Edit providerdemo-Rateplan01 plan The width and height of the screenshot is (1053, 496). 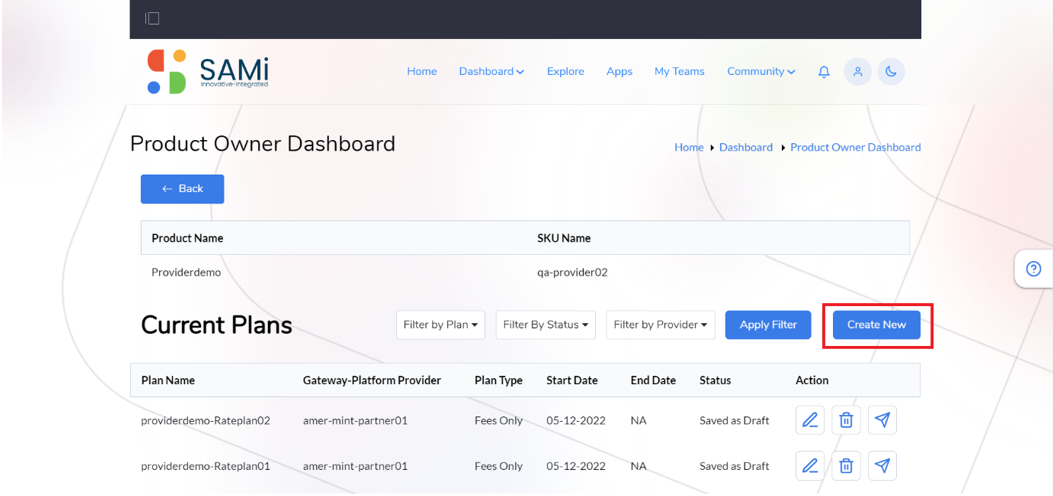[x=810, y=466]
